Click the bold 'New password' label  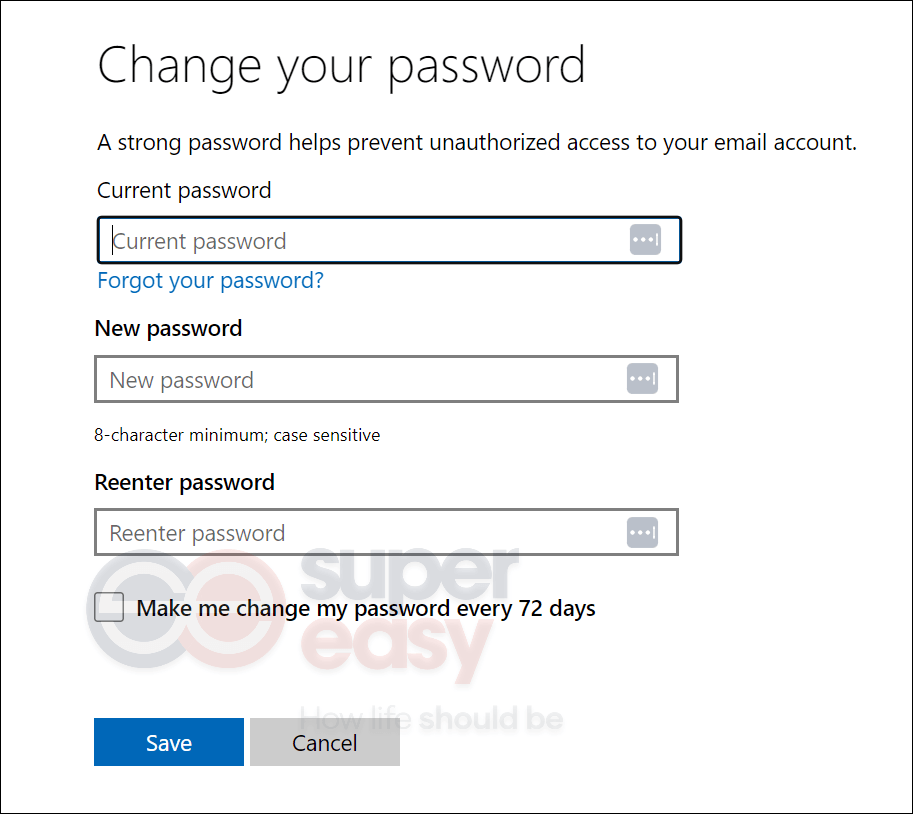pos(168,328)
